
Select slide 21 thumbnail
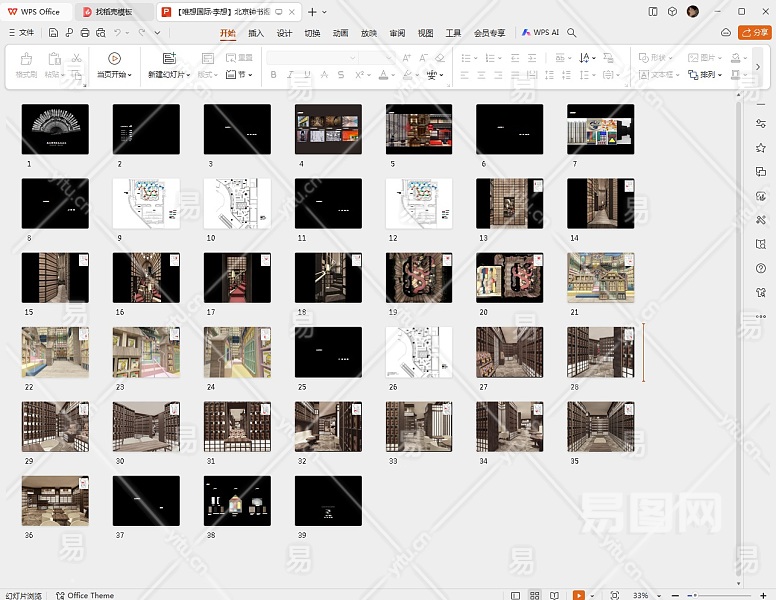coord(600,277)
